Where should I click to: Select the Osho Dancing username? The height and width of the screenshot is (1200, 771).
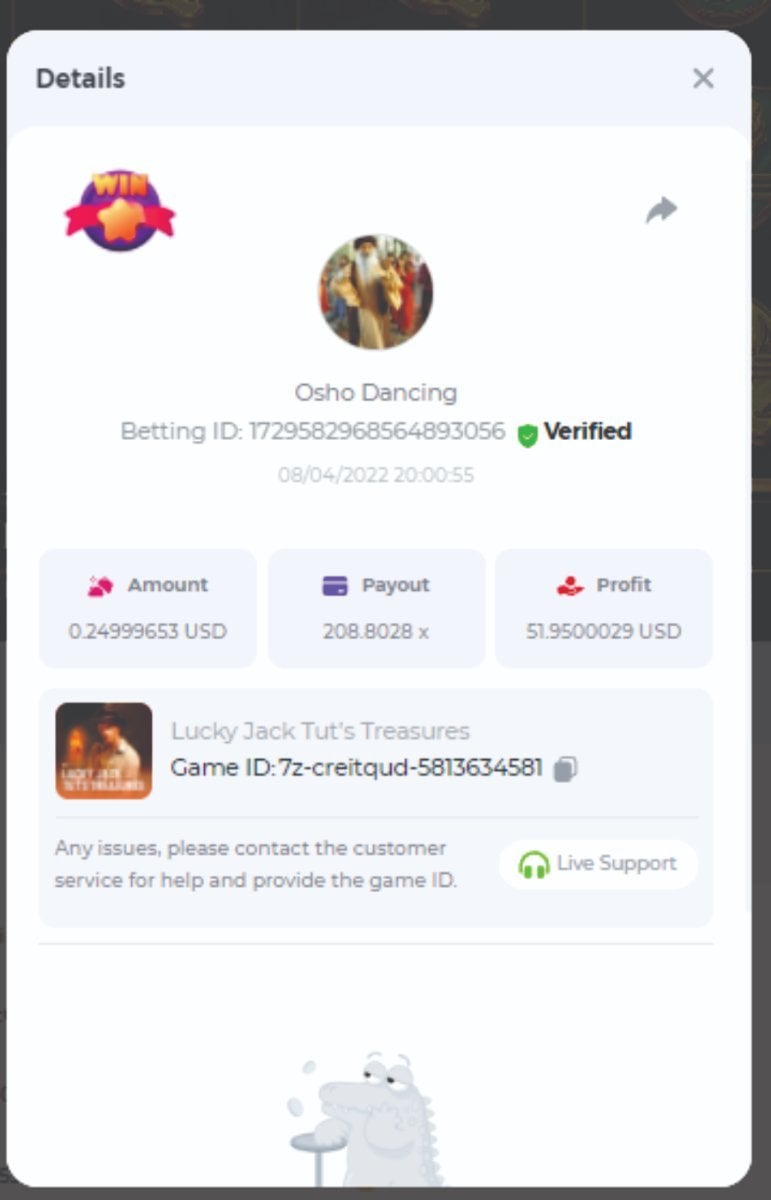376,392
